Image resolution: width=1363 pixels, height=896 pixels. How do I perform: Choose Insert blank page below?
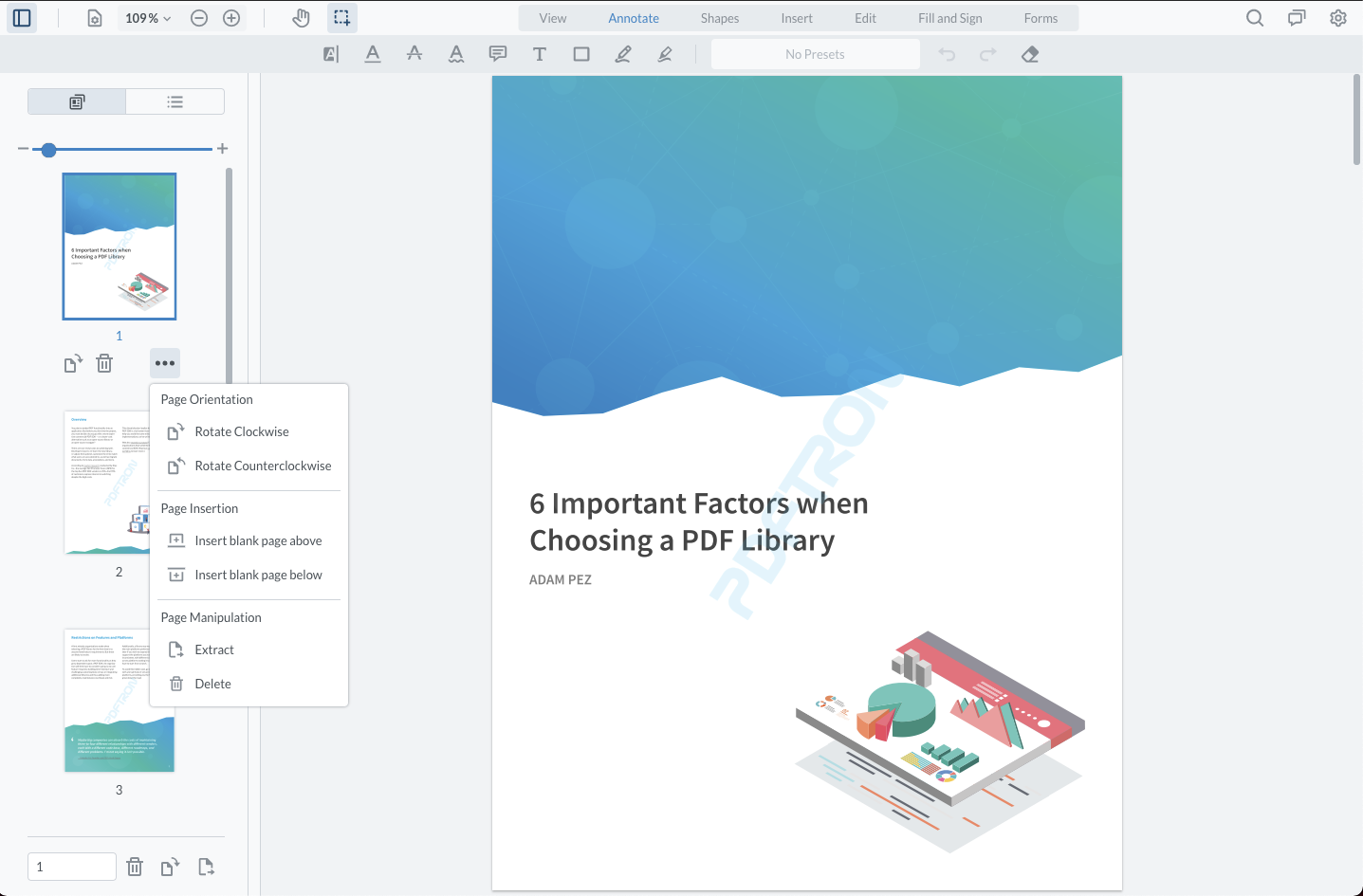(249, 575)
